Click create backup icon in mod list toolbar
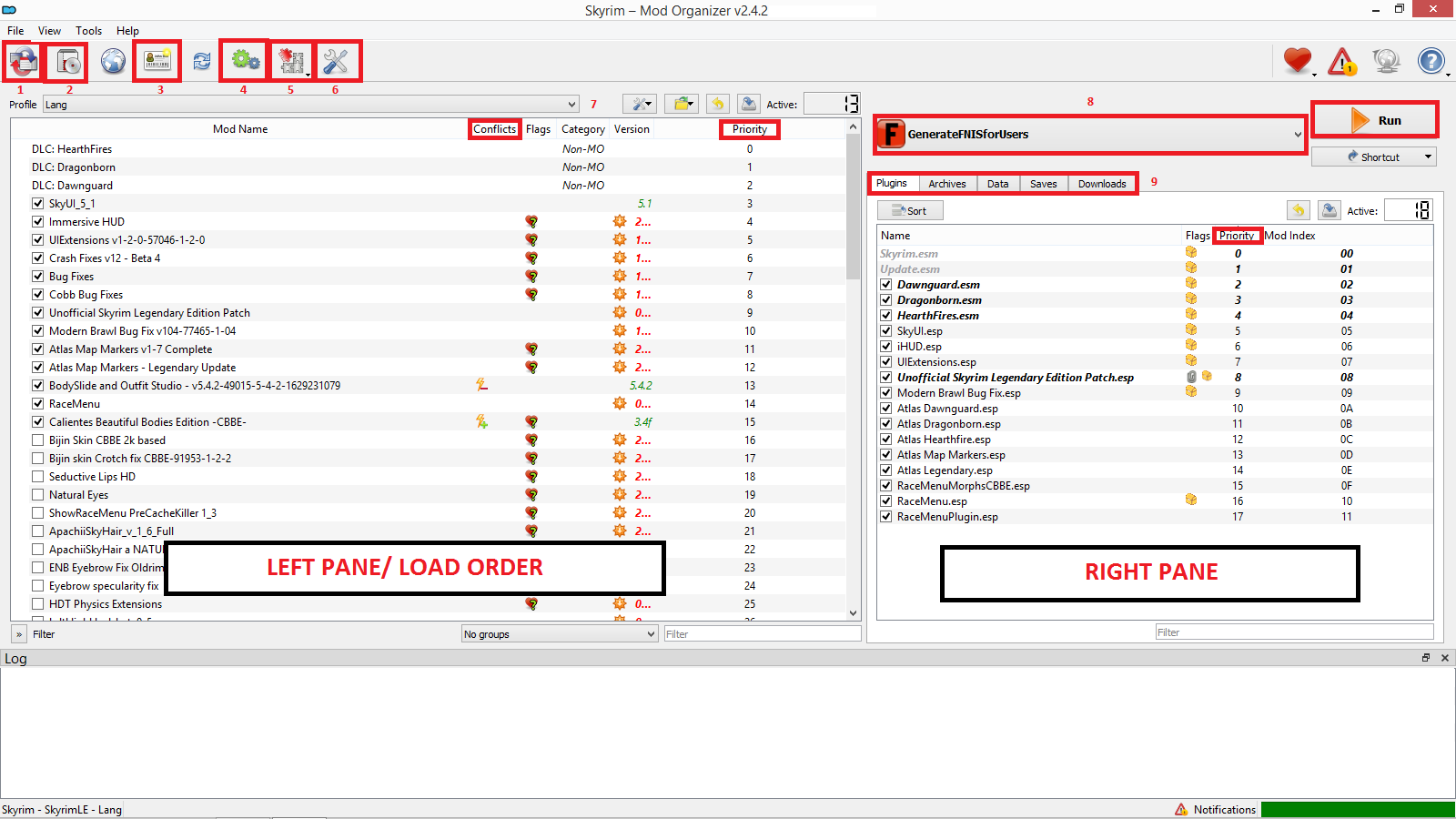Image resolution: width=1456 pixels, height=819 pixels. [748, 104]
